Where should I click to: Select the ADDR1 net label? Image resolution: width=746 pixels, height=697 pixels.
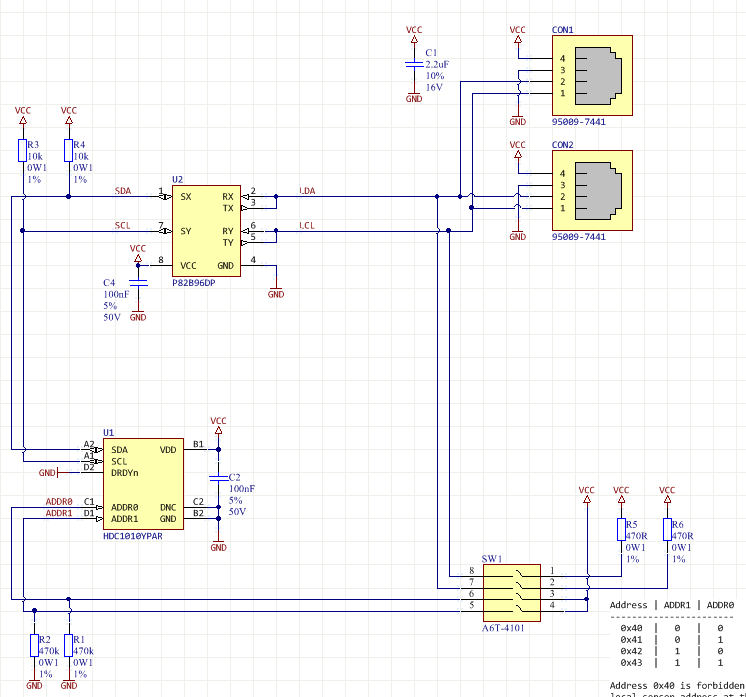click(x=59, y=513)
